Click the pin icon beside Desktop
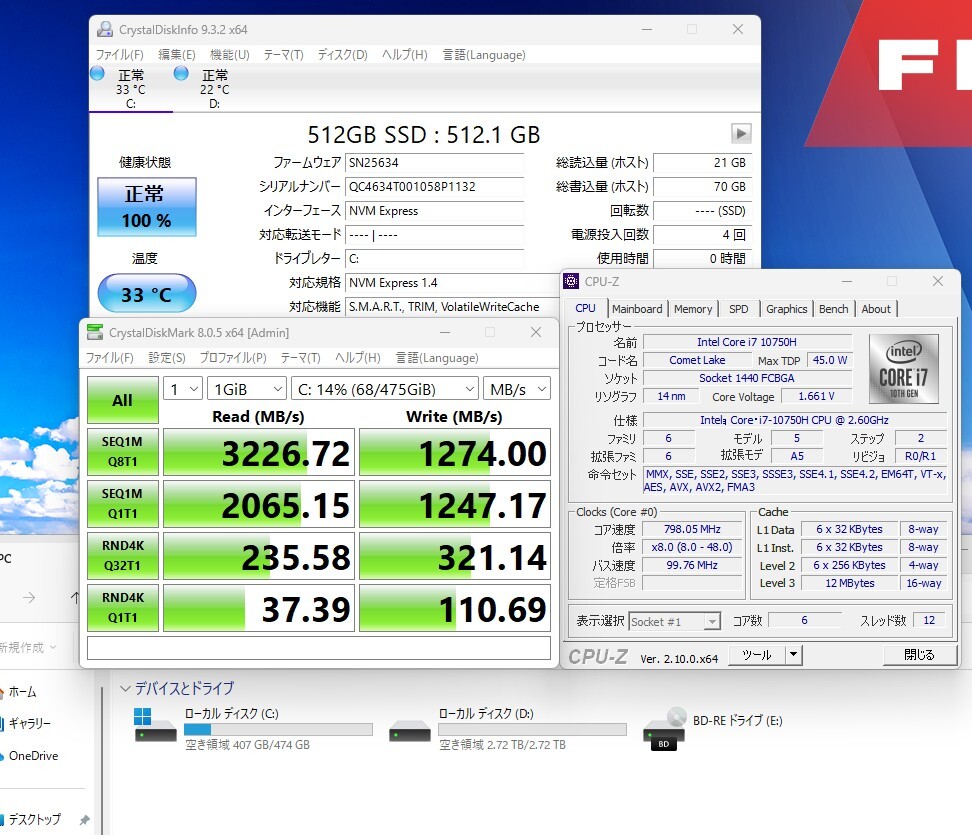 coord(84,820)
